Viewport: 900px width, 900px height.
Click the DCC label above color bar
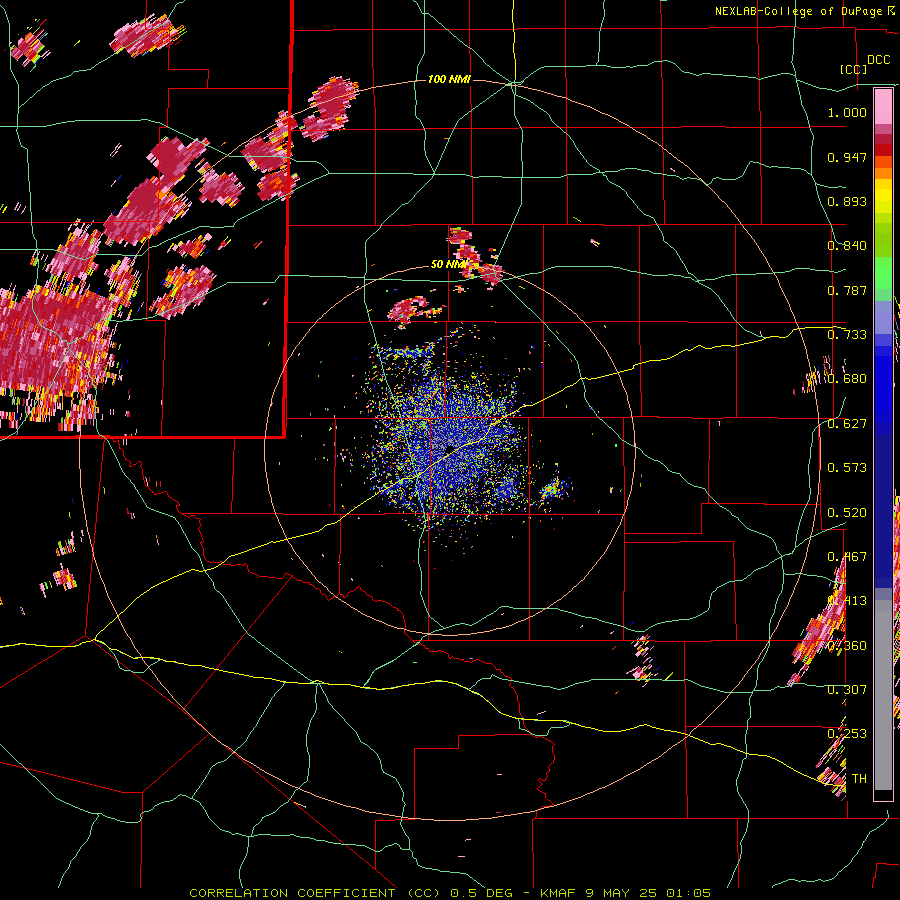click(878, 60)
